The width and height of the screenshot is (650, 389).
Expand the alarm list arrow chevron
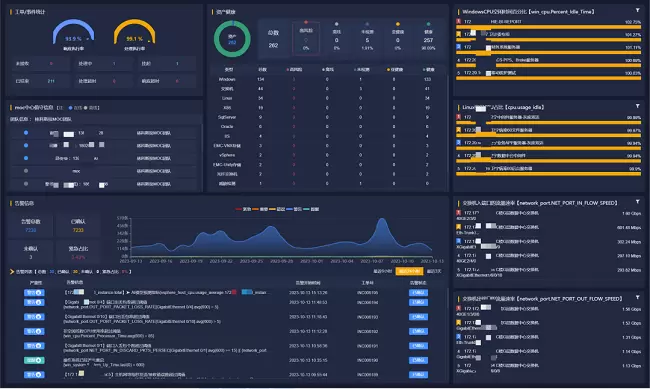coord(12,272)
